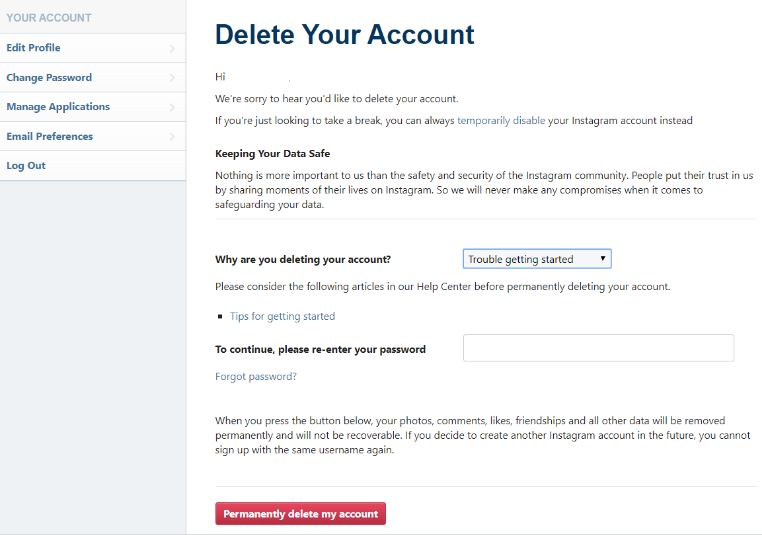This screenshot has width=762, height=535.
Task: Click Log Out in the sidebar
Action: (x=26, y=166)
